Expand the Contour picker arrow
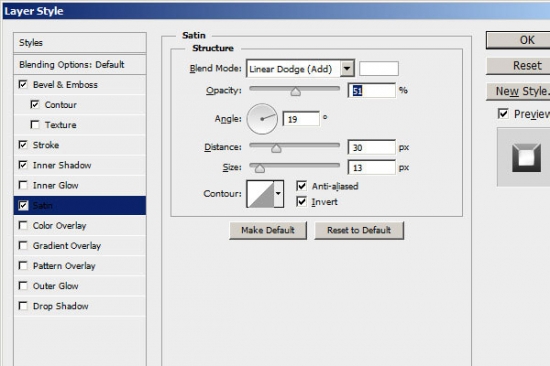This screenshot has width=550, height=366. (279, 194)
